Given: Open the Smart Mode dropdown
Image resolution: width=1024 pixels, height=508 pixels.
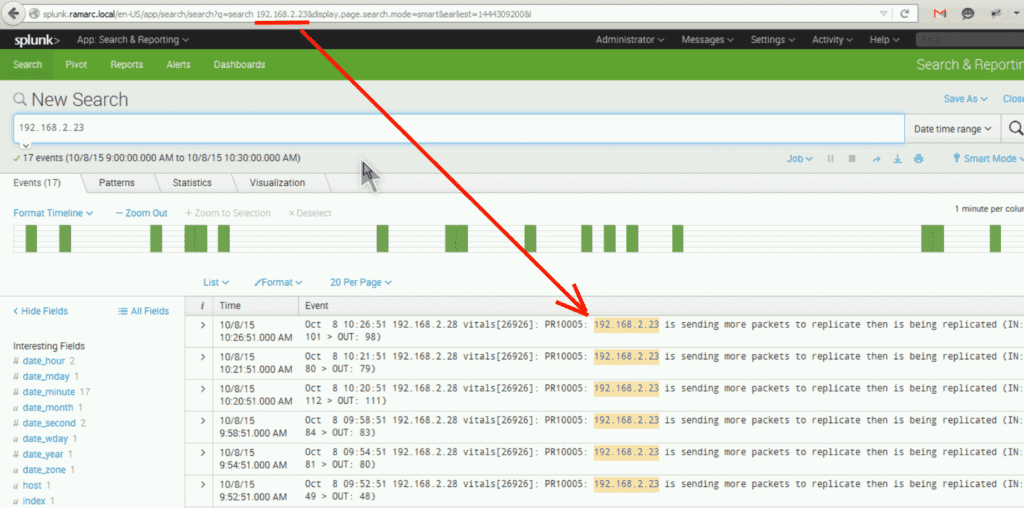Looking at the screenshot, I should (x=988, y=159).
